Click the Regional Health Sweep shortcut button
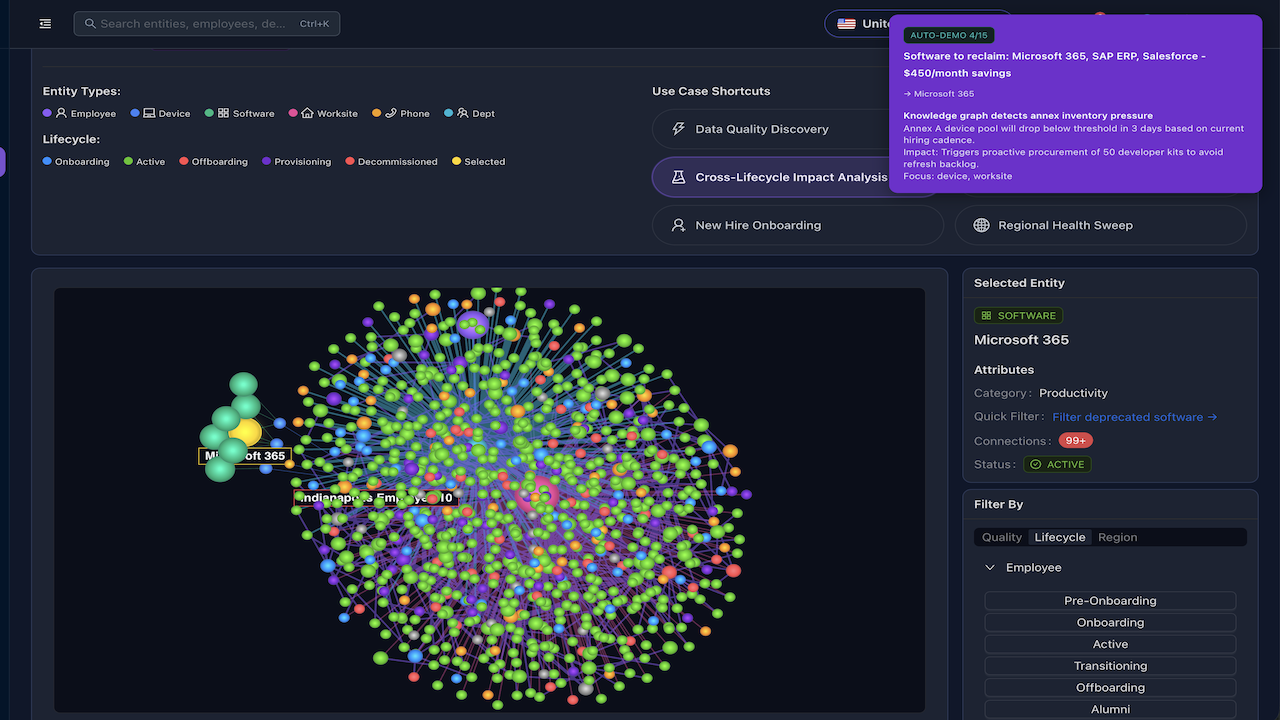This screenshot has height=720, width=1280. click(1100, 225)
